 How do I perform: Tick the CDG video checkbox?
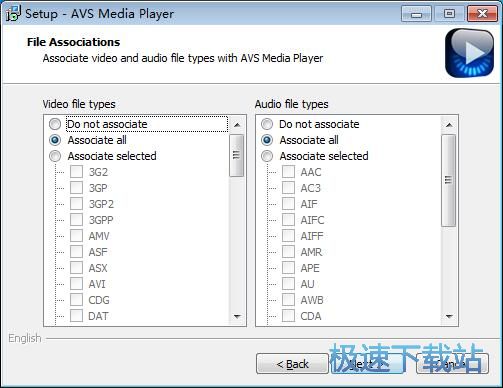click(x=76, y=300)
